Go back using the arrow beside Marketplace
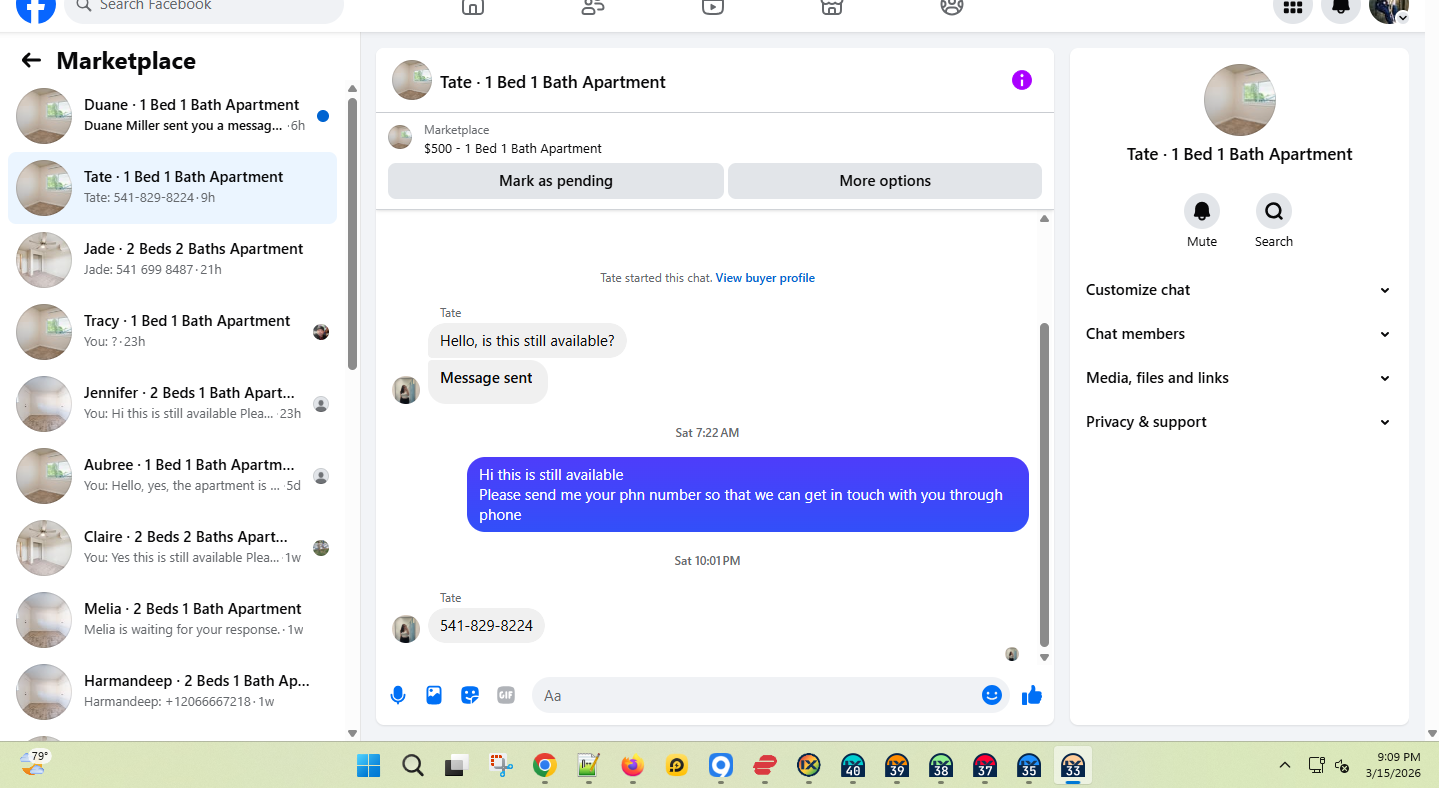Image resolution: width=1439 pixels, height=788 pixels. (x=31, y=61)
